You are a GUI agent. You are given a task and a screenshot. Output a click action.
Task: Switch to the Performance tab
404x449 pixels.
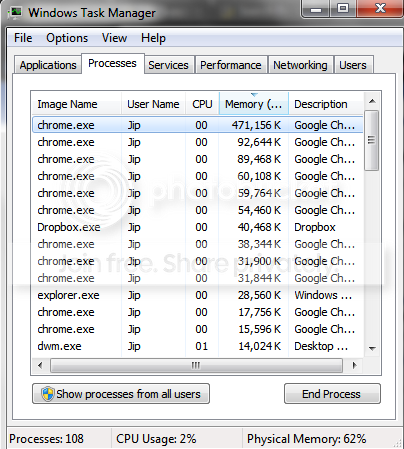pyautogui.click(x=231, y=65)
